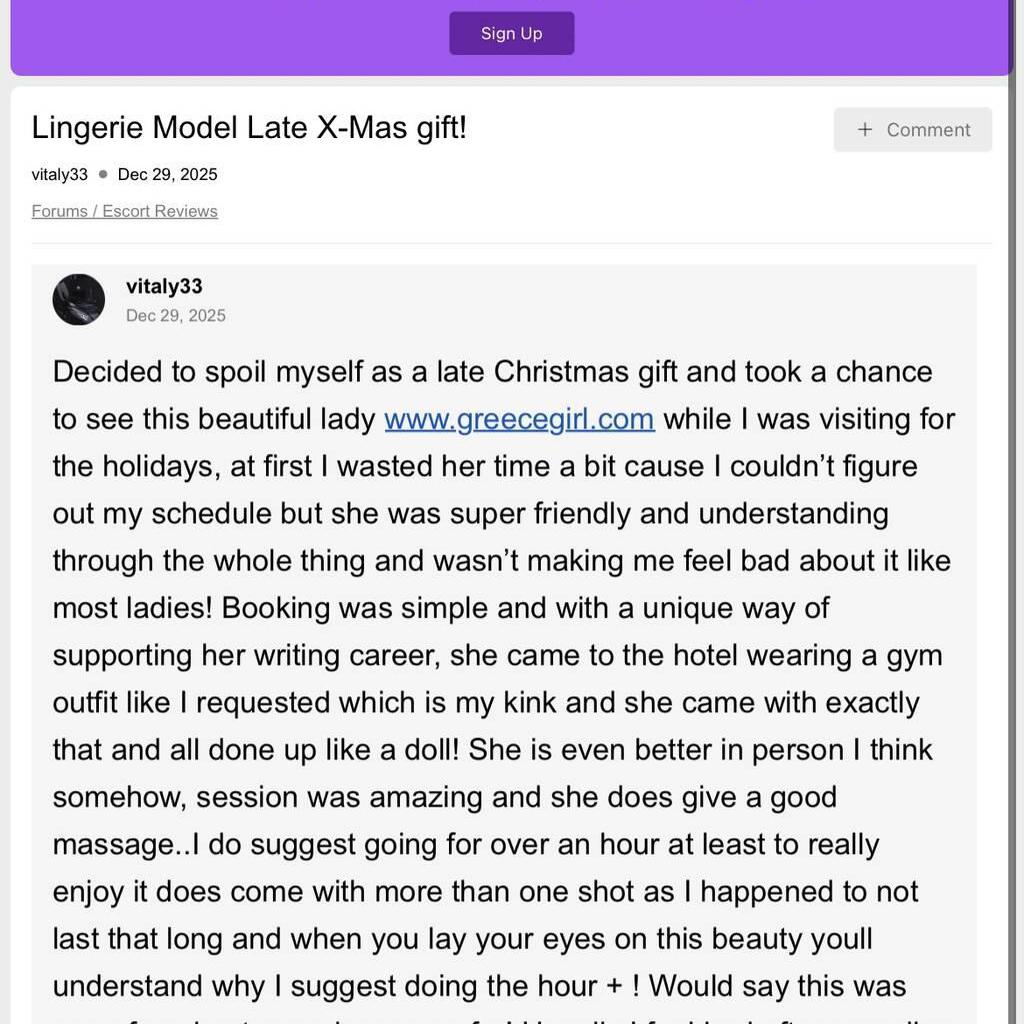Click the gray post timestamp beside the avatar
Image resolution: width=1024 pixels, height=1024 pixels.
coord(176,315)
